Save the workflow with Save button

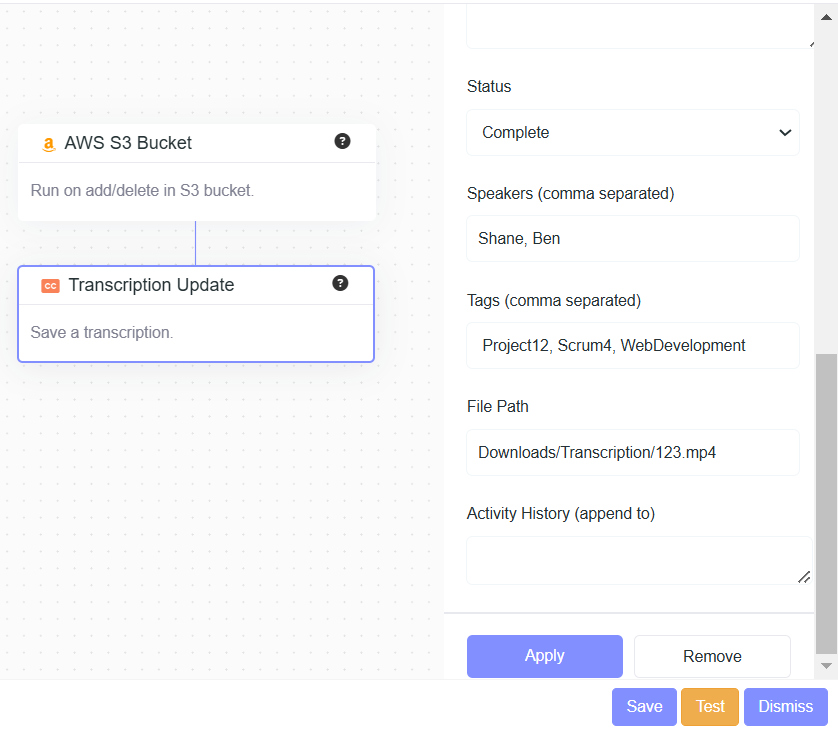(x=644, y=706)
